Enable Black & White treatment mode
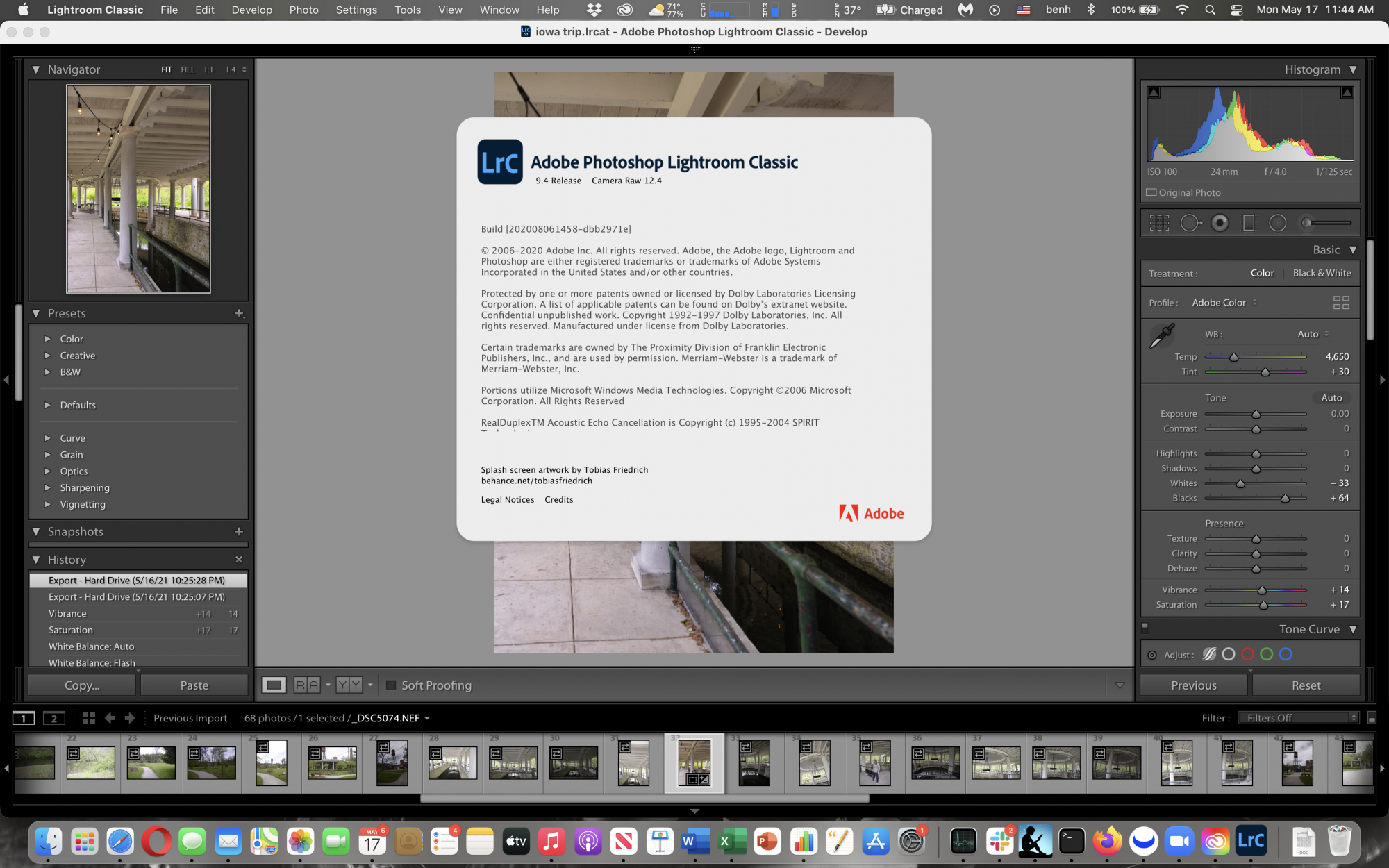The width and height of the screenshot is (1389, 868). (1321, 273)
